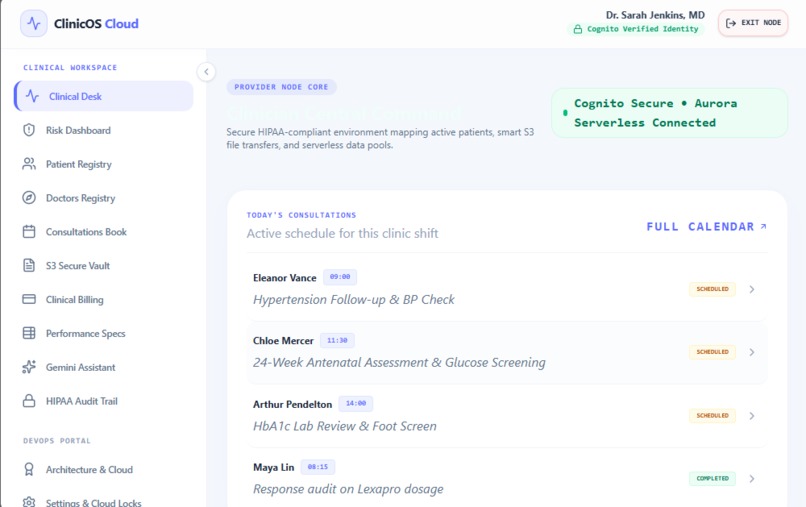Click the Cognito Verified Identity badge
The height and width of the screenshot is (507, 806).
coord(635,29)
